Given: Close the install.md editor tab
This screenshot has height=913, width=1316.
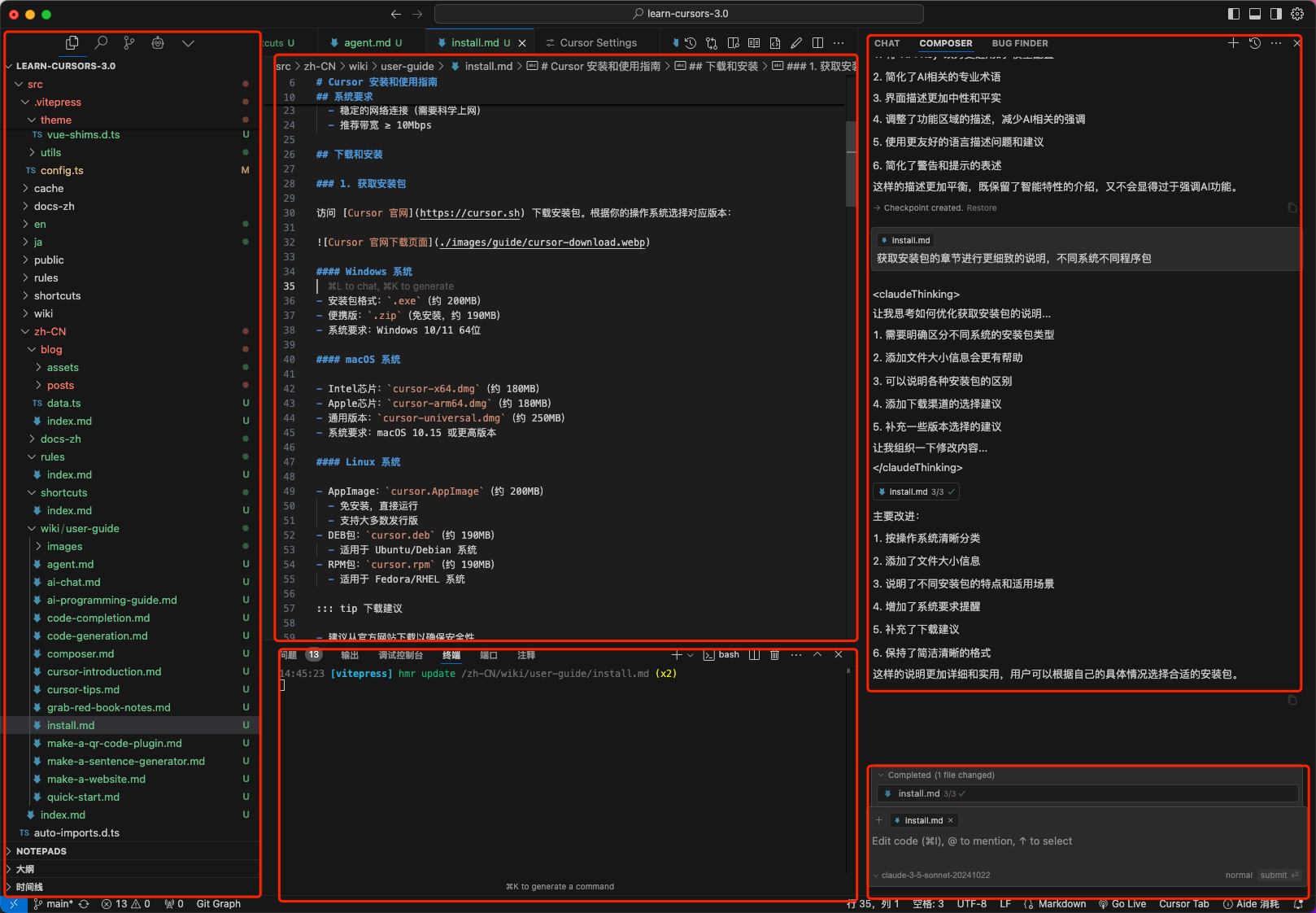Looking at the screenshot, I should tap(522, 43).
